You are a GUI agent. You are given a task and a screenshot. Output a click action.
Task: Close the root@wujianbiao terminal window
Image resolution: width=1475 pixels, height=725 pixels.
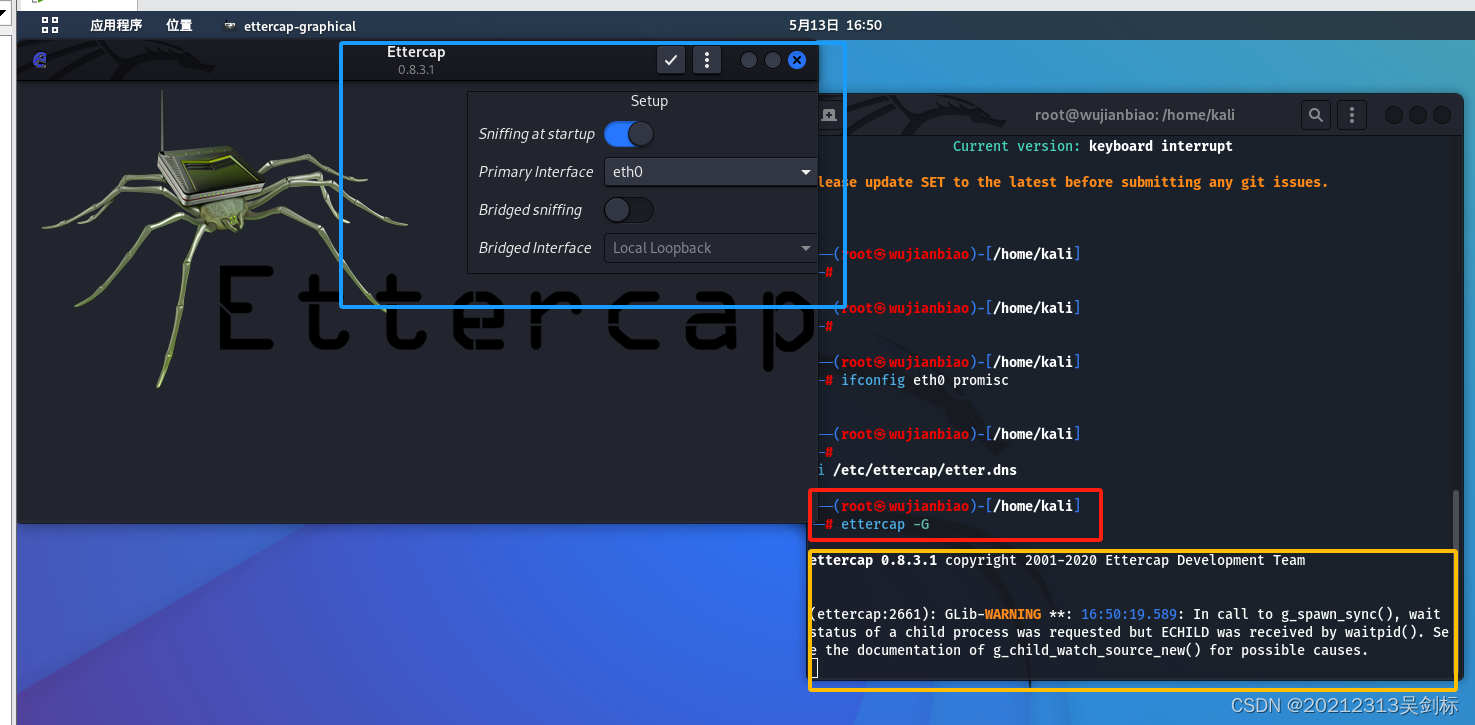coord(1442,115)
